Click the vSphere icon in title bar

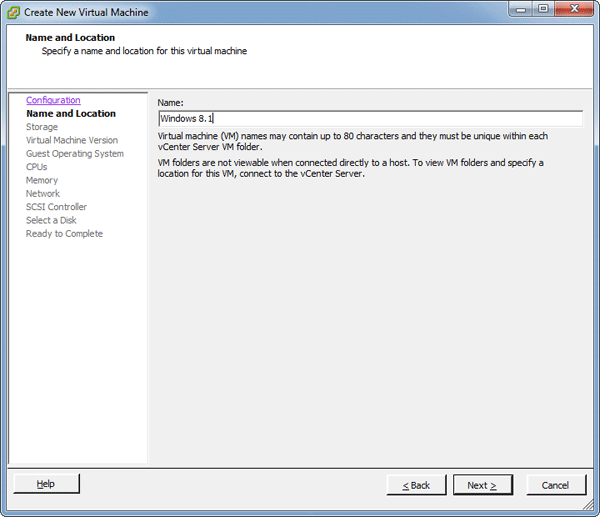(13, 12)
